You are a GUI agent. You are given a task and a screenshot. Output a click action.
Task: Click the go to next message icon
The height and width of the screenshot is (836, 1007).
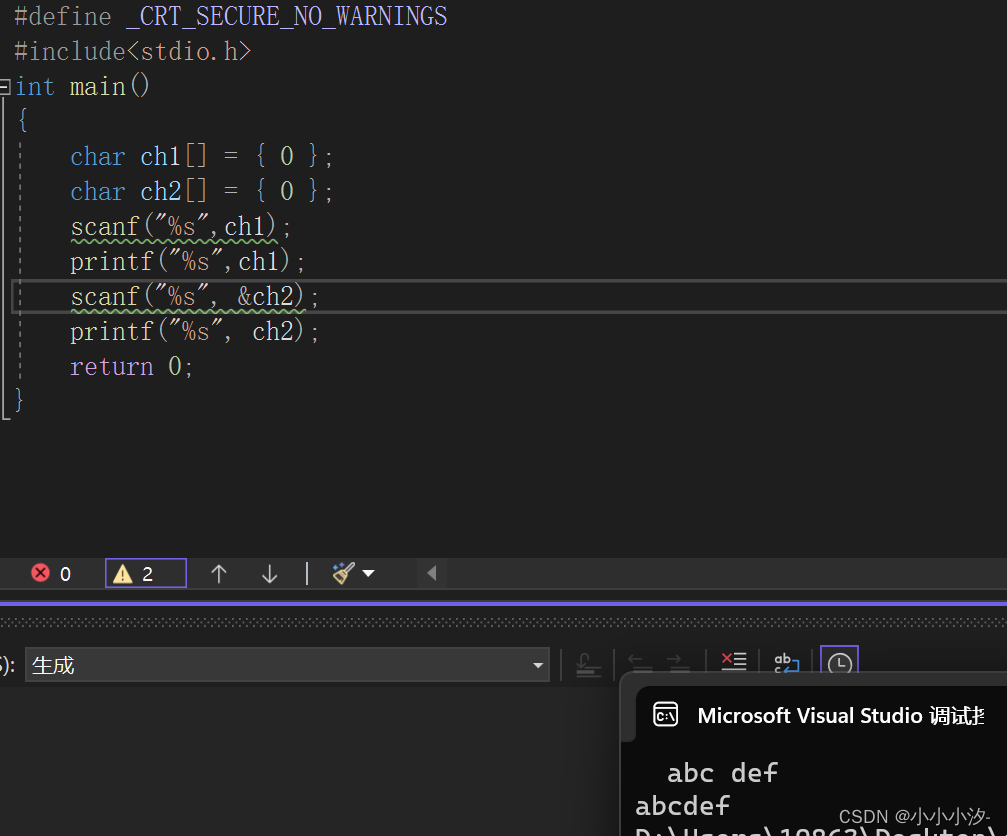pyautogui.click(x=678, y=663)
